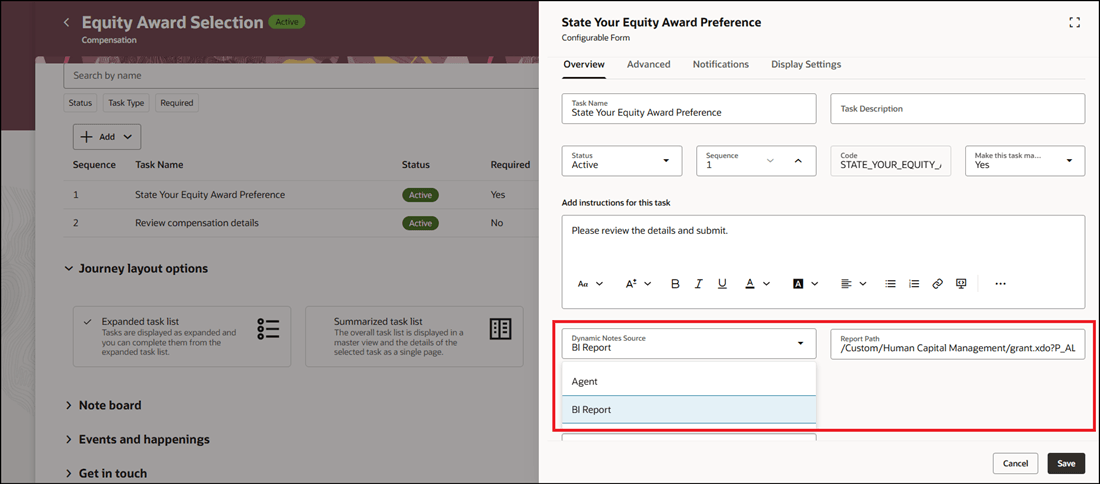This screenshot has width=1100, height=484.
Task: Increase the Sequence value
Action: (x=798, y=161)
